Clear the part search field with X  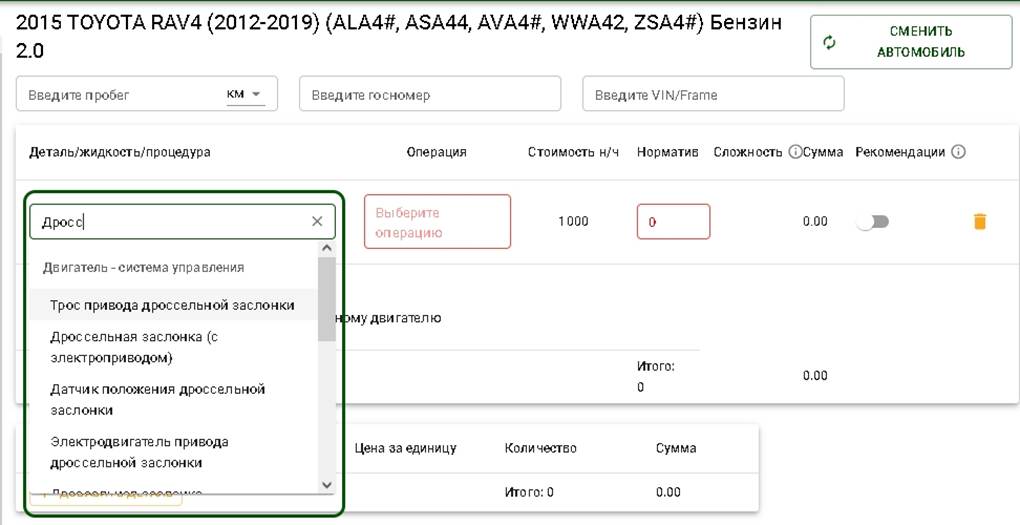point(317,221)
